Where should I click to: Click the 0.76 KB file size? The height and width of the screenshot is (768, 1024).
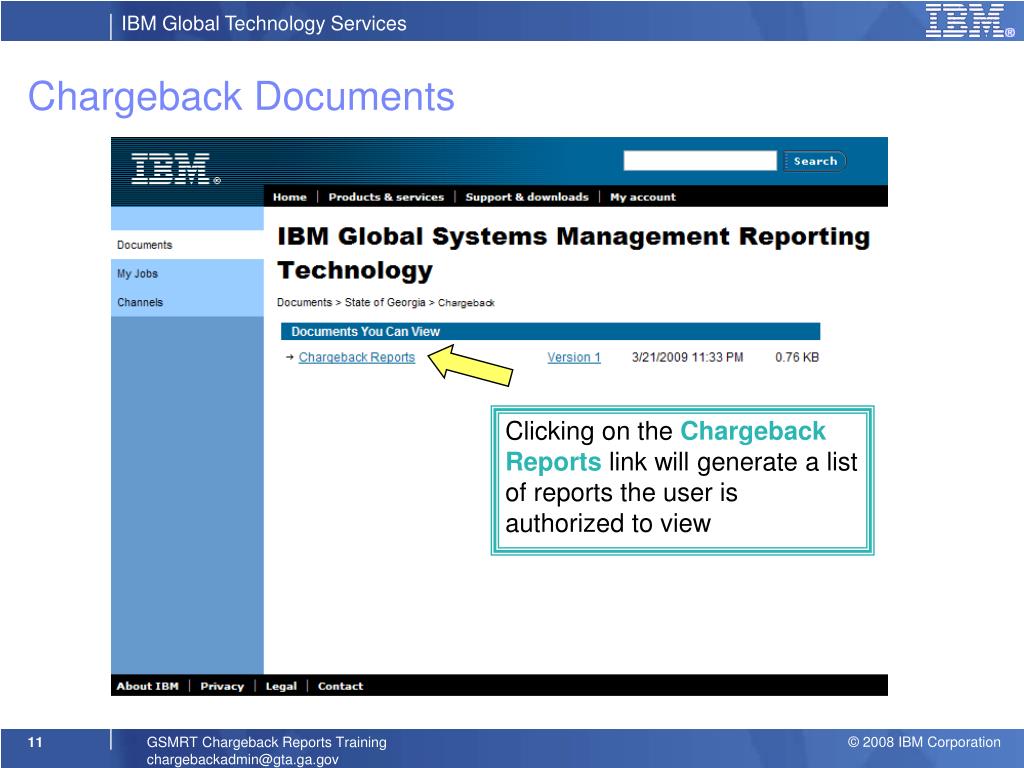point(797,357)
